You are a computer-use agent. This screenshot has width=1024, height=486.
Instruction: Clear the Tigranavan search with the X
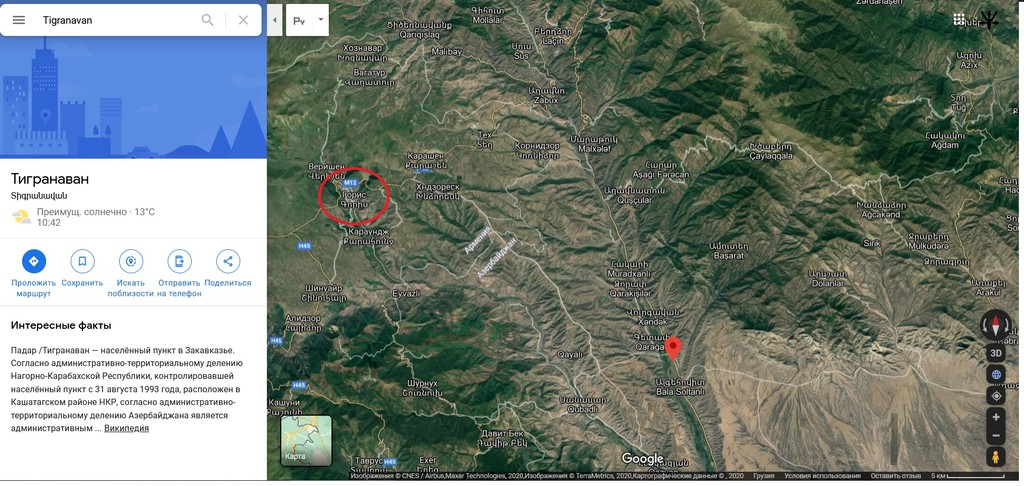[x=243, y=20]
